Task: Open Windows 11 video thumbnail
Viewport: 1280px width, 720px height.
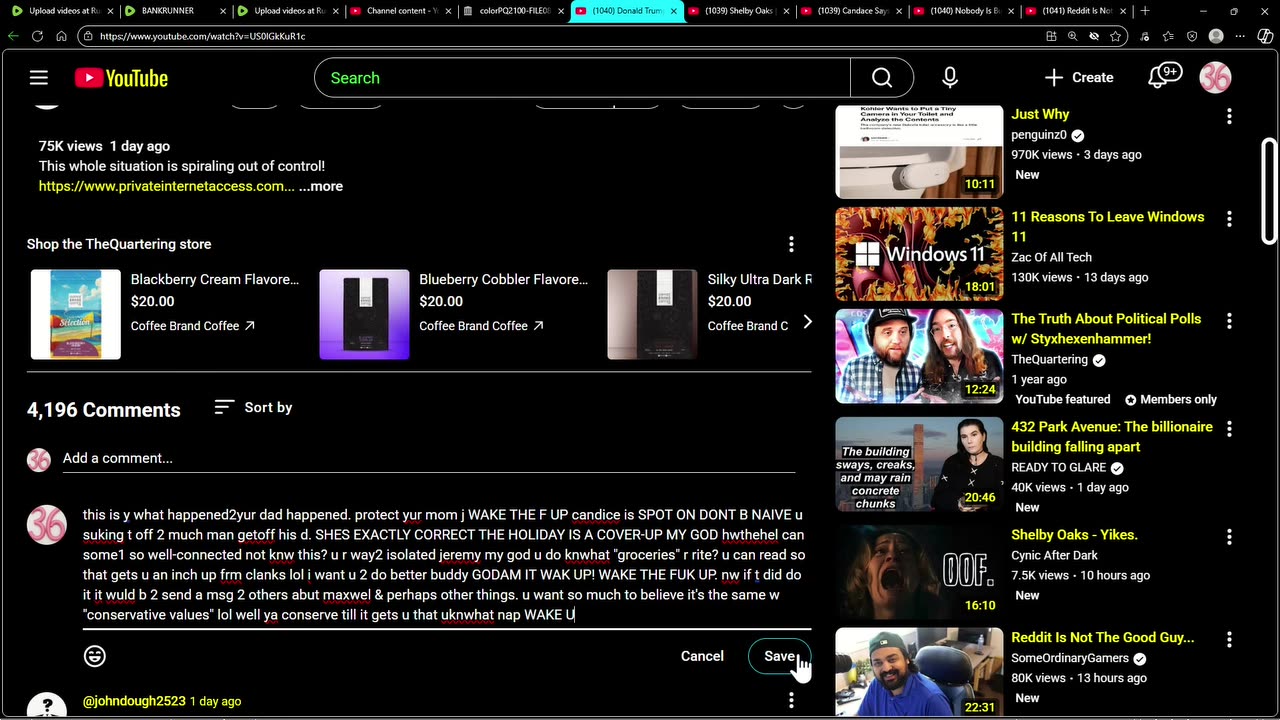Action: pyautogui.click(x=919, y=254)
